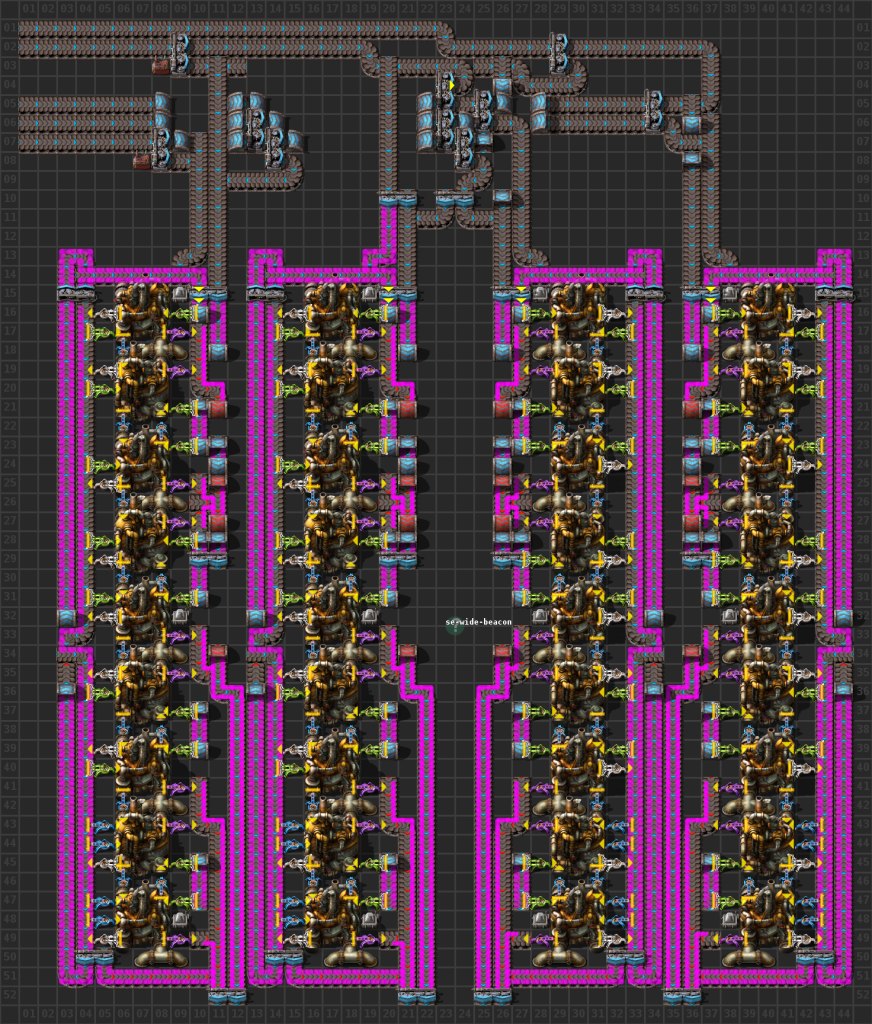This screenshot has width=872, height=1024.
Task: Select the splitter at column 09 rows 02-03
Action: click(180, 54)
